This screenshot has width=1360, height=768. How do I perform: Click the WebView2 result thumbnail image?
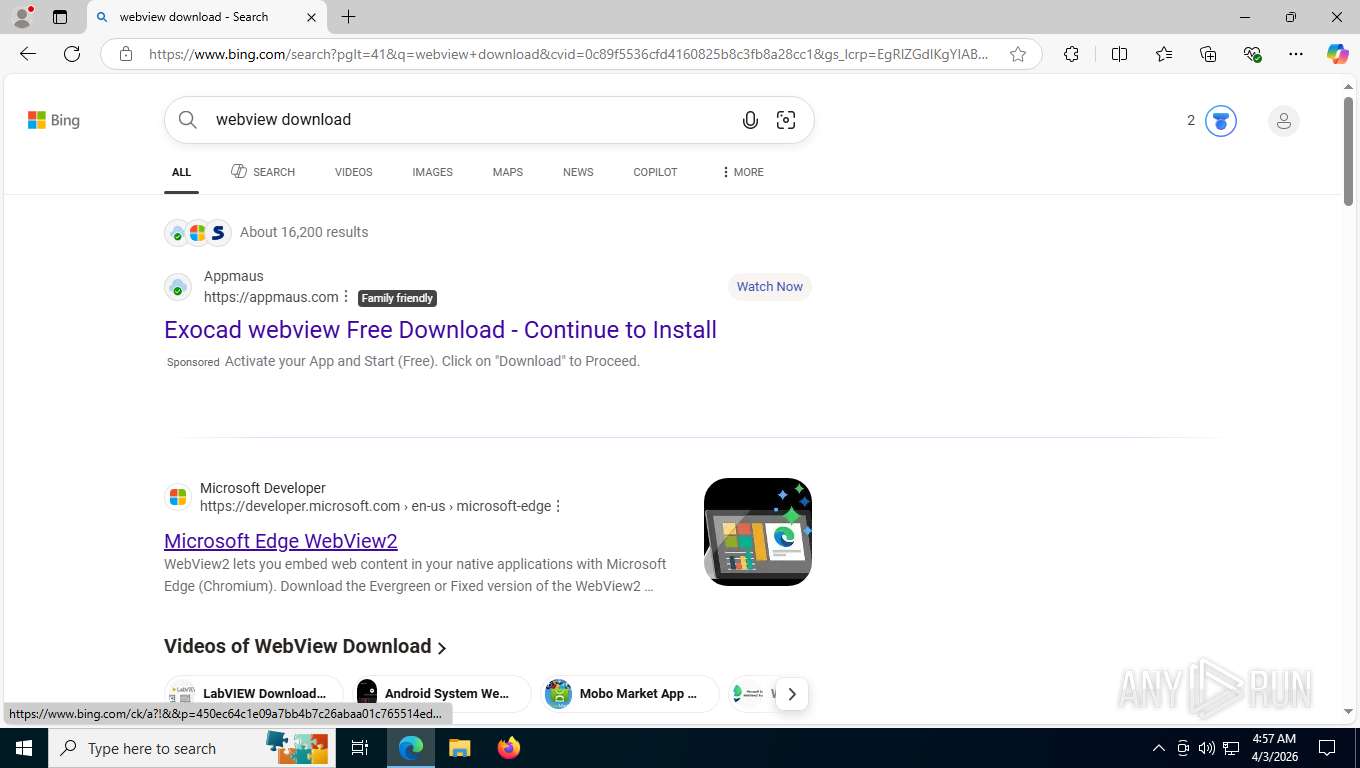758,532
